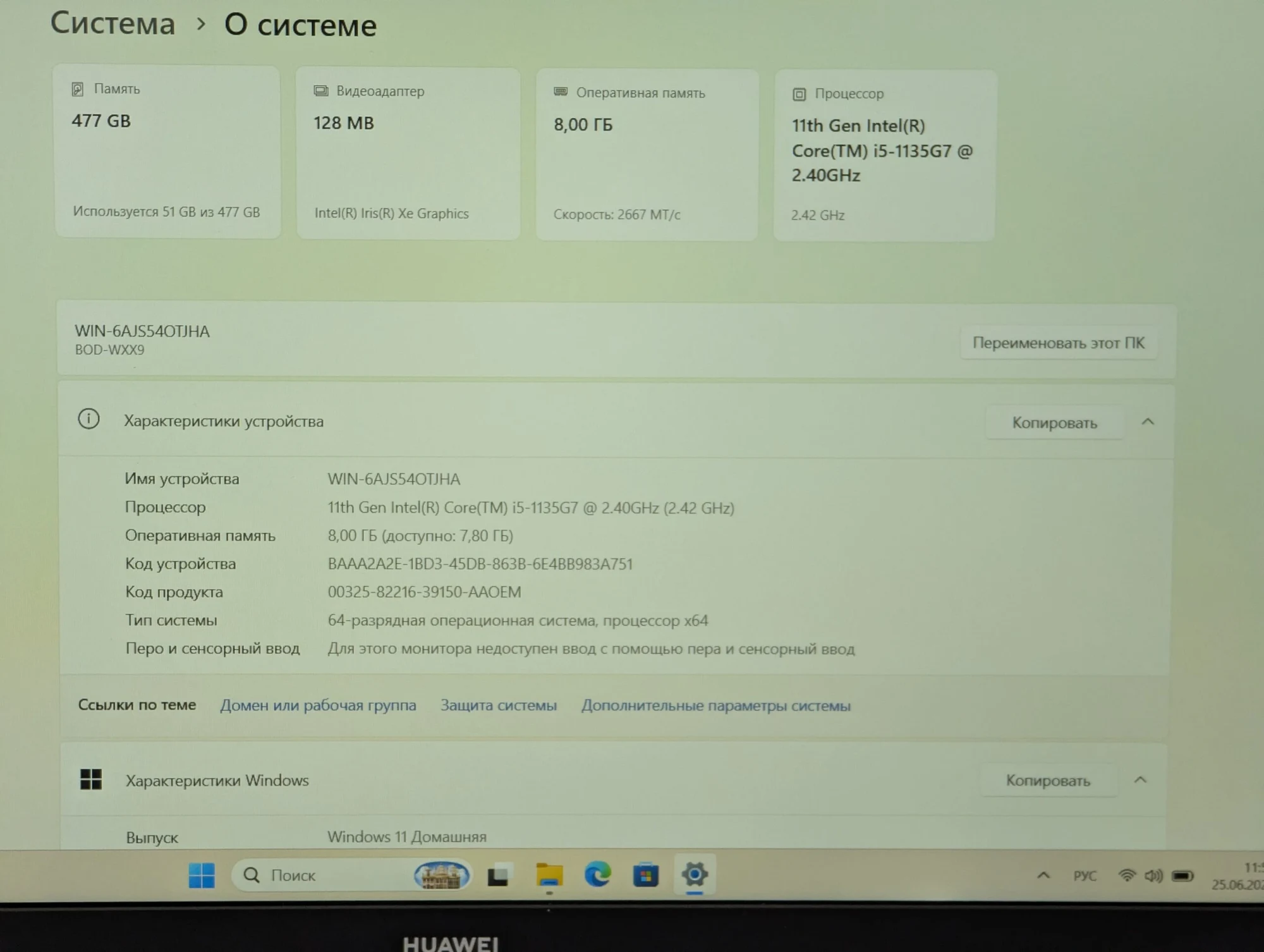Screen dimensions: 1264x952
Task: Copy device specs with Копировать button
Action: click(1055, 423)
